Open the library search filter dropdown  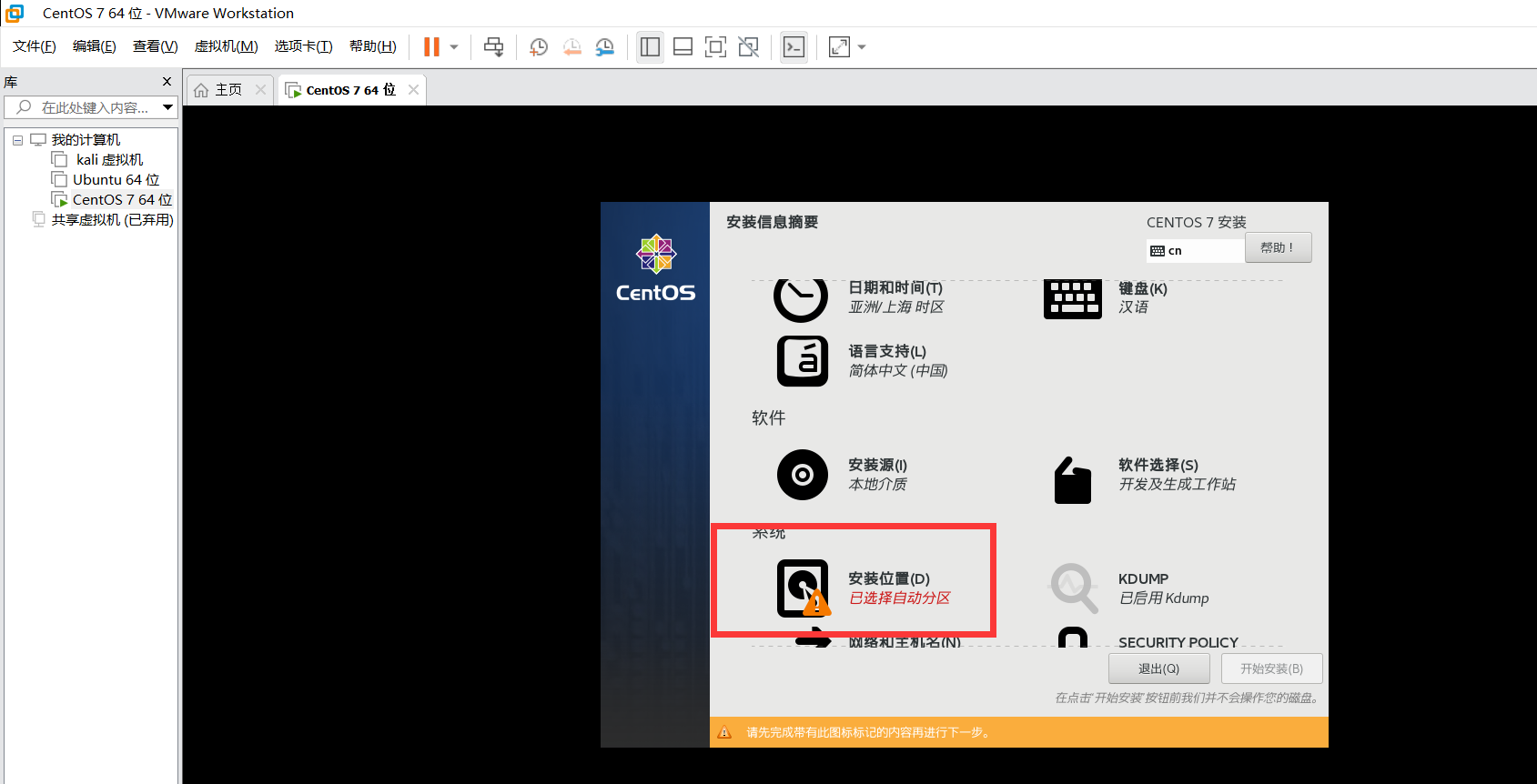click(x=168, y=107)
